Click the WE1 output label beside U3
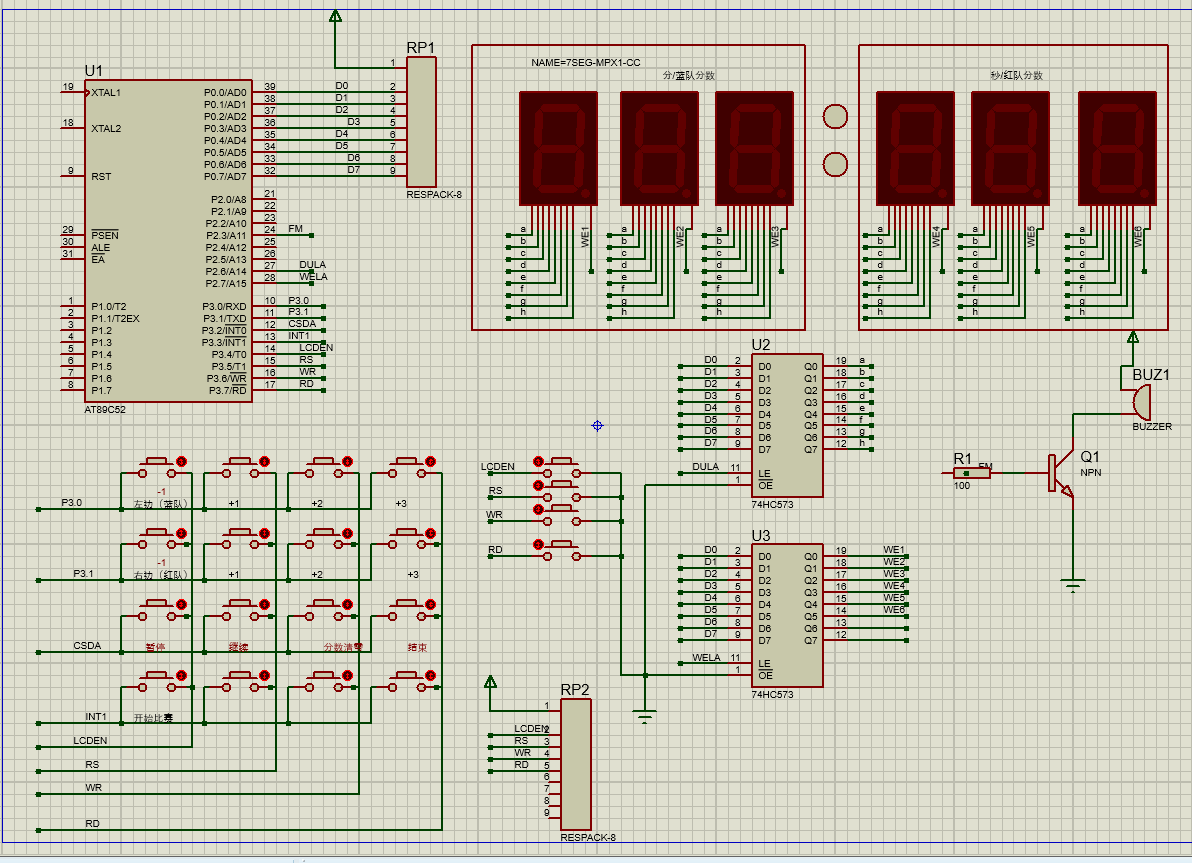Screen dimensions: 1192x863 [894, 549]
